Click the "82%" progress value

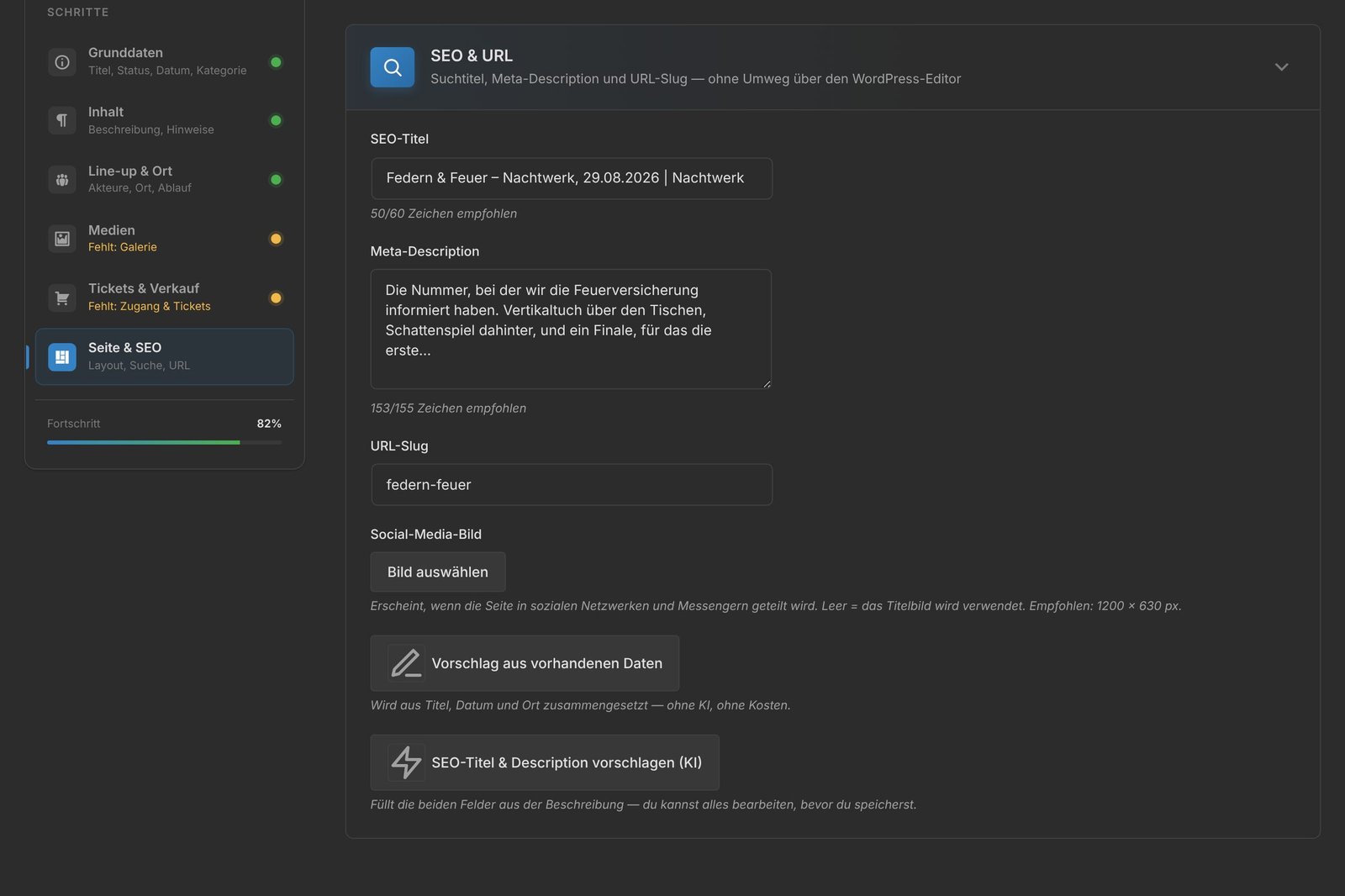(x=269, y=424)
